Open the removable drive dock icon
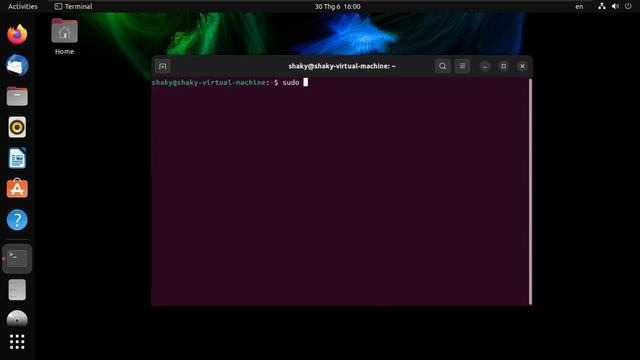The height and width of the screenshot is (360, 640). click(17, 290)
